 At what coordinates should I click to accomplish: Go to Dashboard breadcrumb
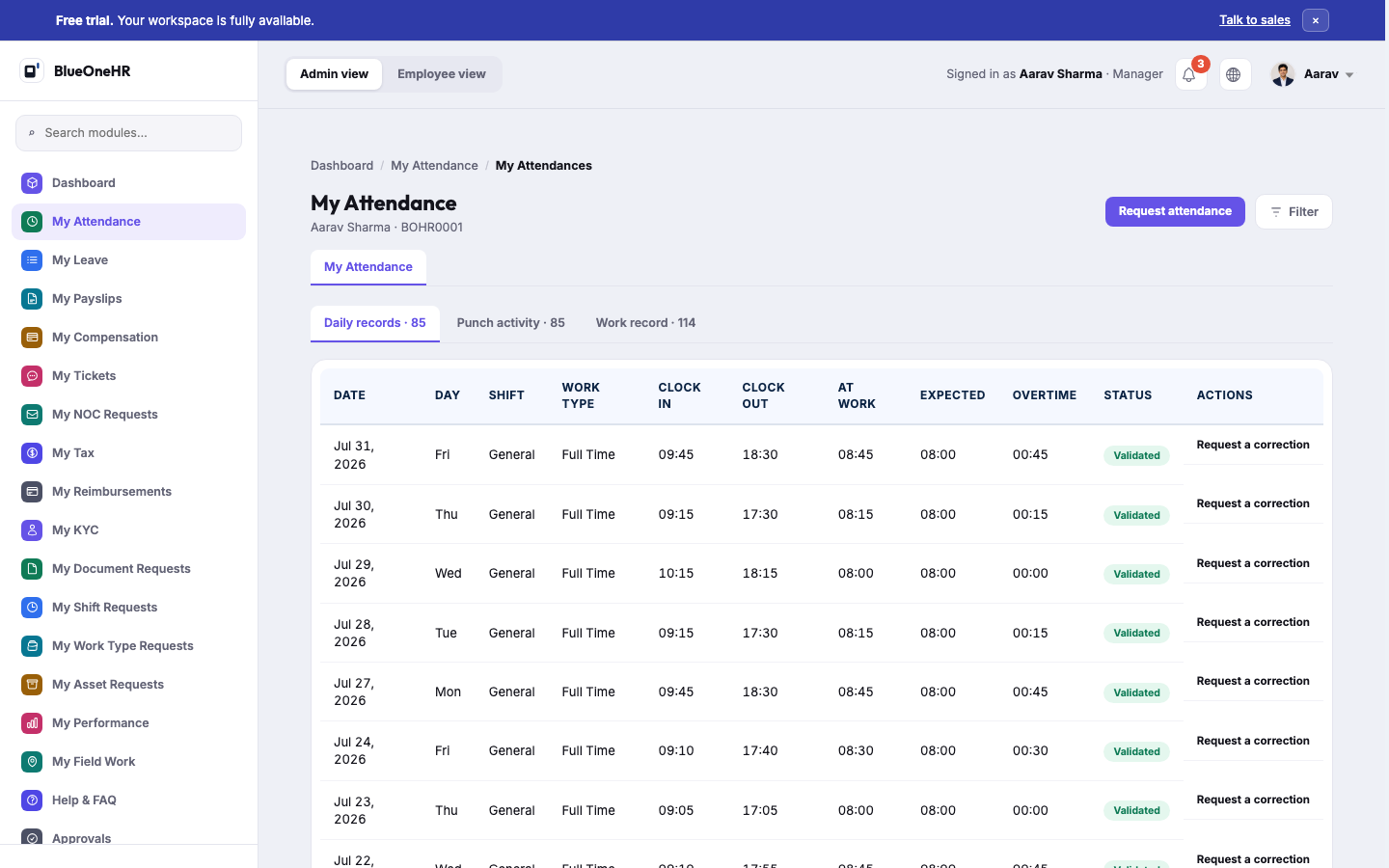tap(341, 166)
